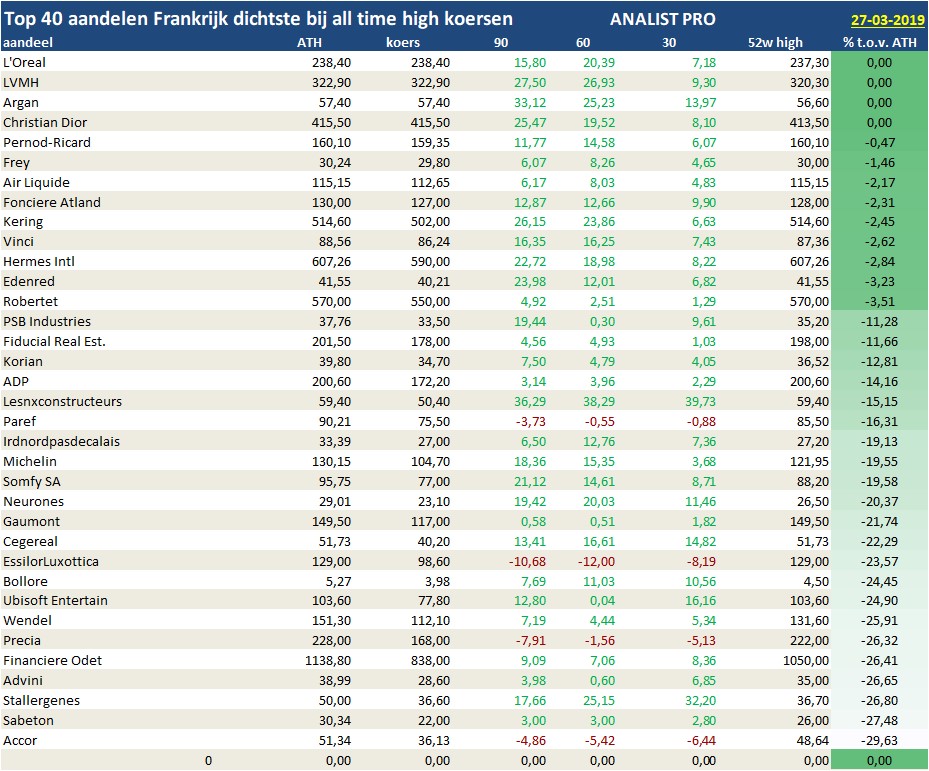The height and width of the screenshot is (771, 929).
Task: Select Accor's % ATH cell -29,63
Action: [x=879, y=741]
